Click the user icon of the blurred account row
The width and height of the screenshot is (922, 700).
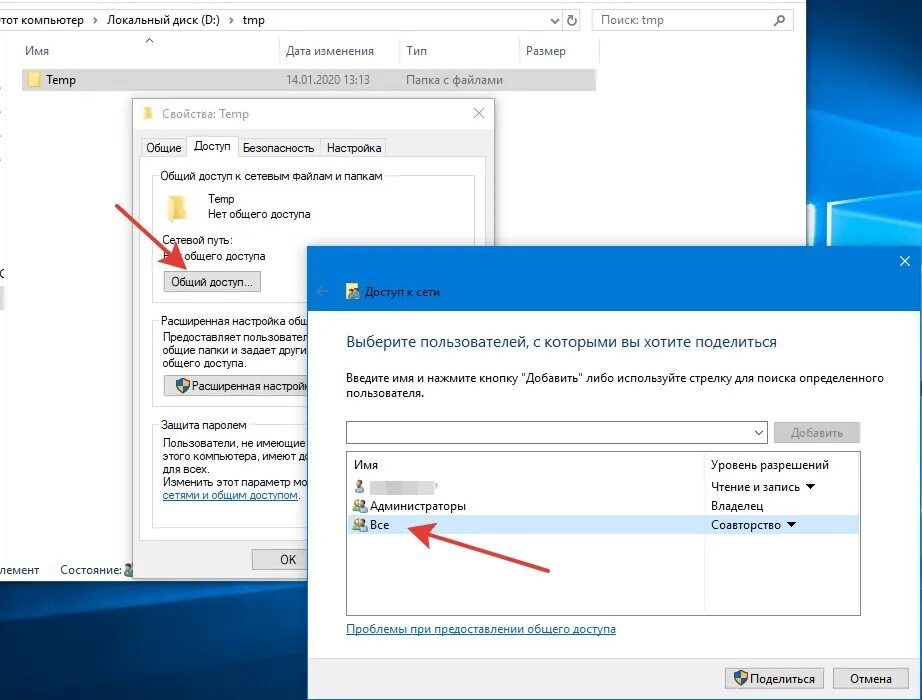[x=359, y=486]
